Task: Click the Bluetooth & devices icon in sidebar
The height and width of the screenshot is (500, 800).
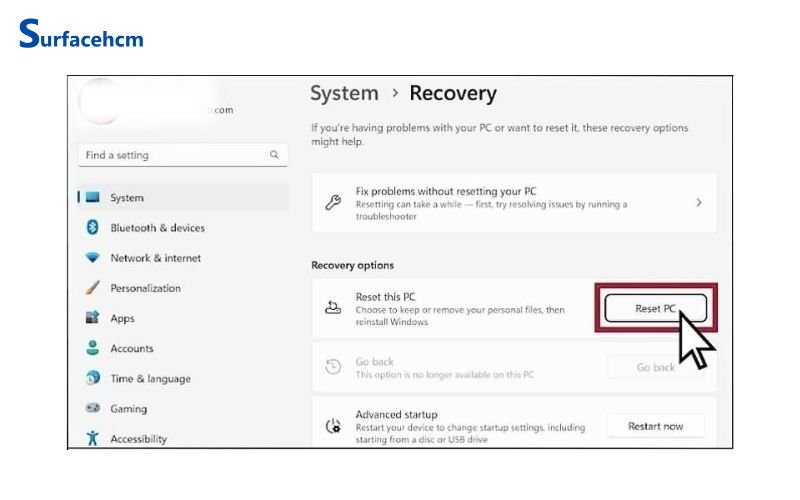Action: tap(93, 228)
